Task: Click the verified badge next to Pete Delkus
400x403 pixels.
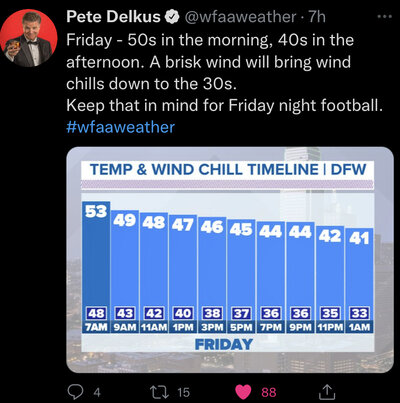Action: click(173, 17)
